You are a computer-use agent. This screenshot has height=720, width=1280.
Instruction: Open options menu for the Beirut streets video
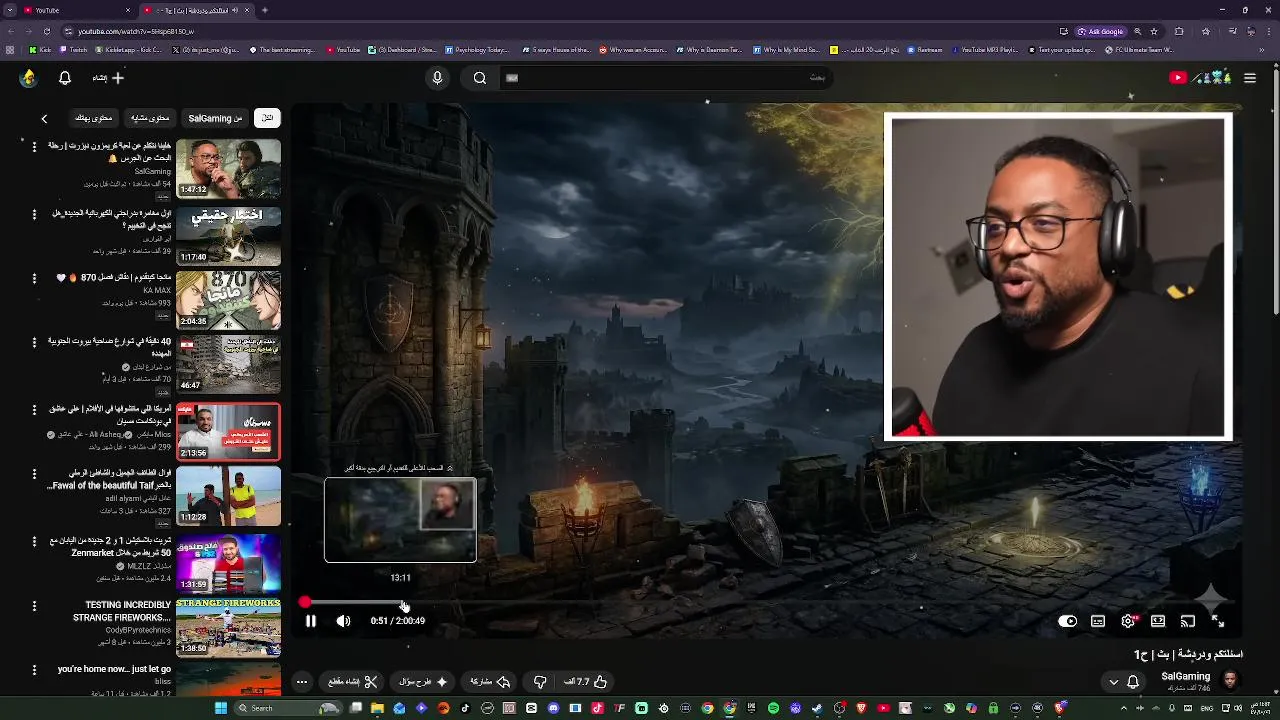click(x=34, y=345)
